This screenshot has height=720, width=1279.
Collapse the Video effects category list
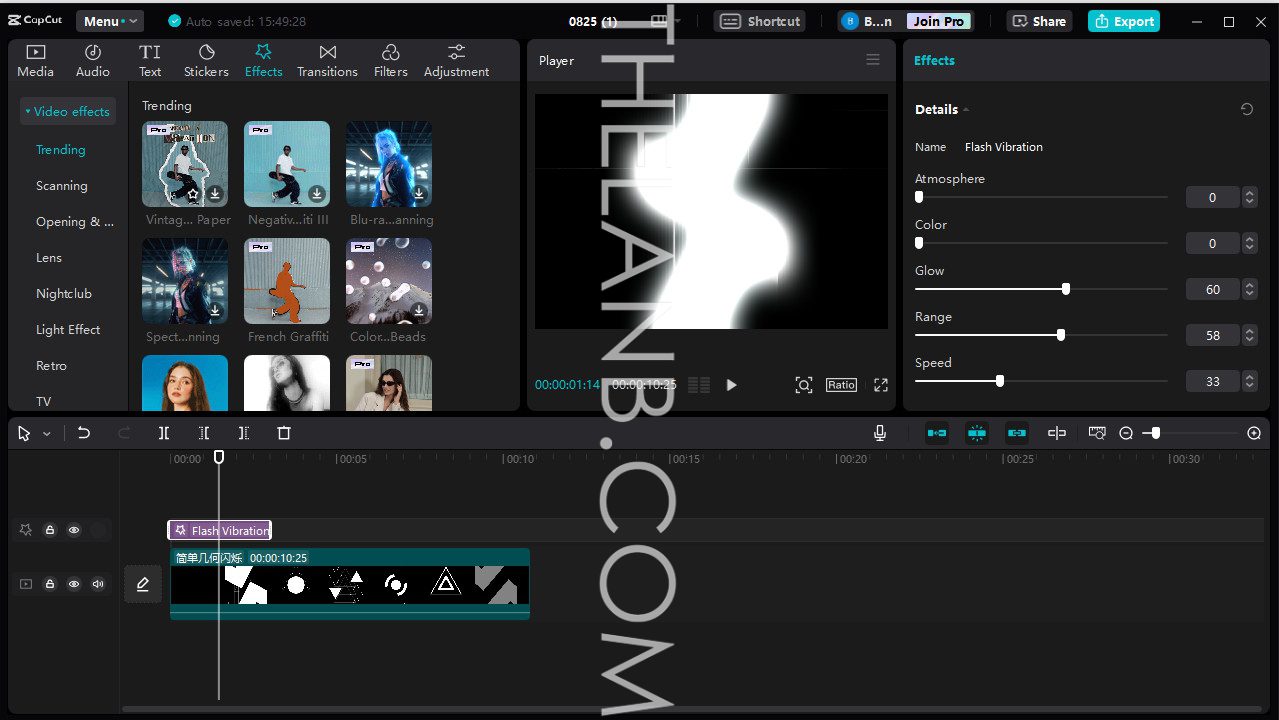67,112
